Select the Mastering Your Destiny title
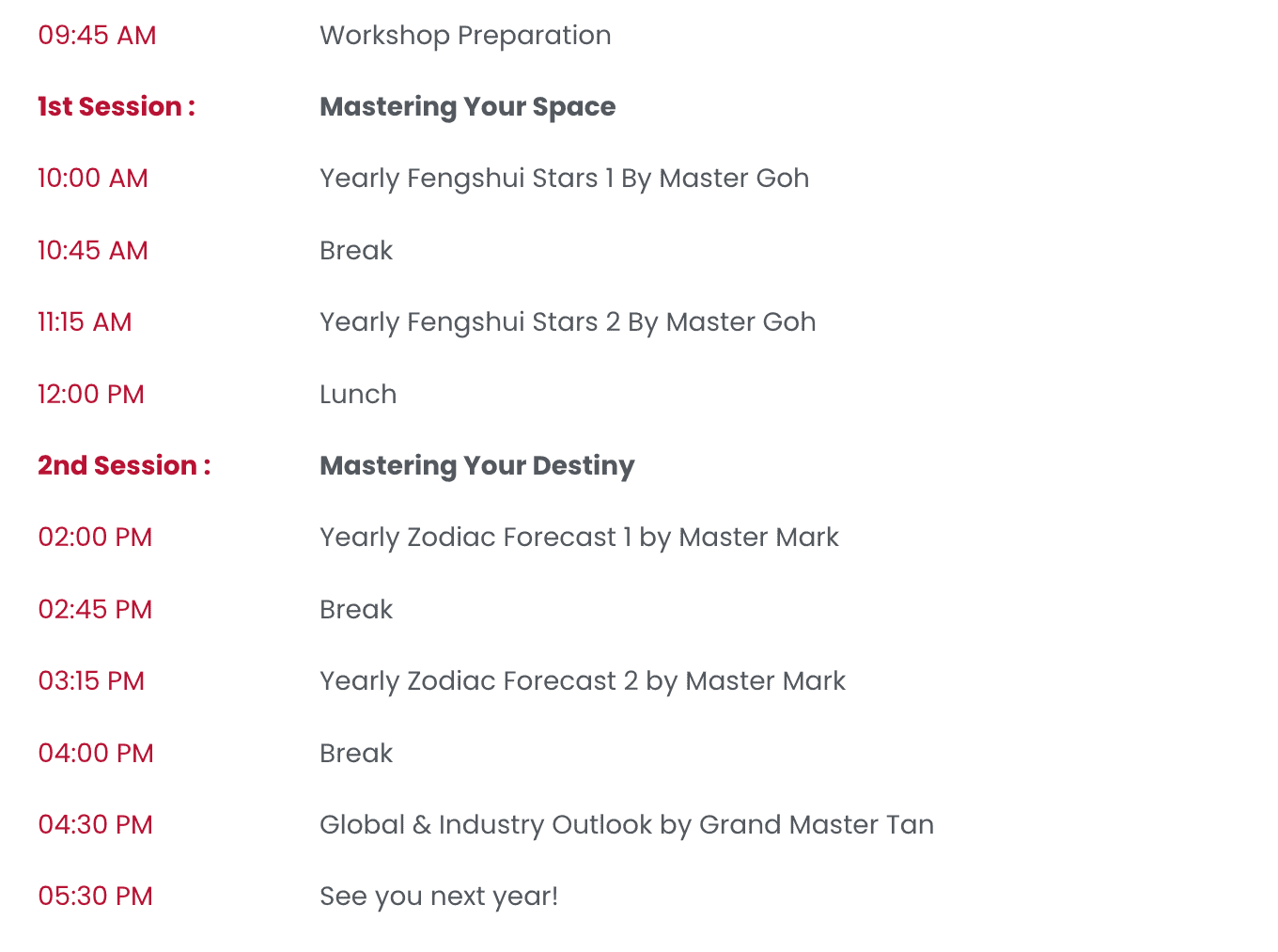The width and height of the screenshot is (1278, 952). tap(477, 466)
